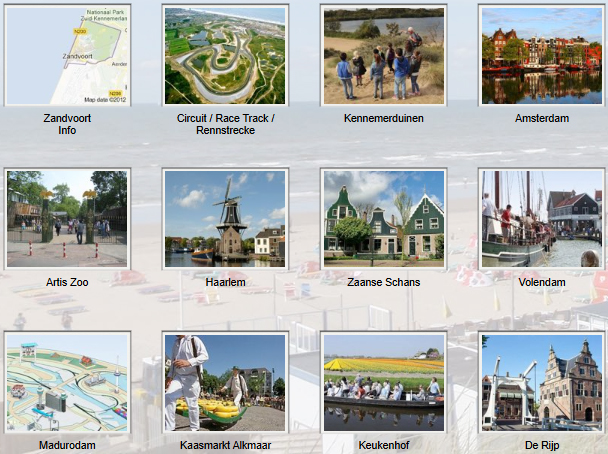608x454 pixels.
Task: Follow the "Kennemerduinen" caption link
Action: pos(383,118)
